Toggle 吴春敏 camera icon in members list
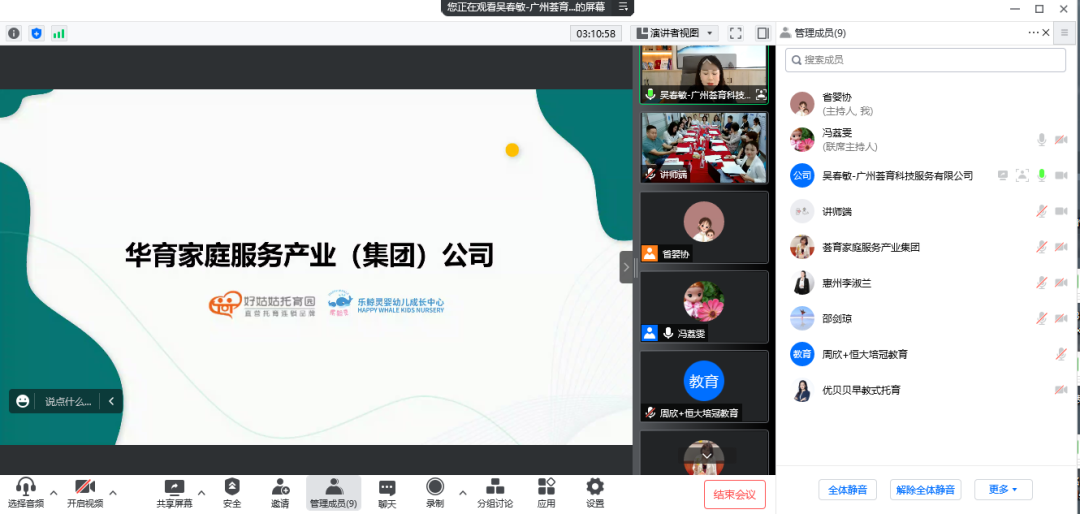The image size is (1080, 514). click(x=1061, y=176)
